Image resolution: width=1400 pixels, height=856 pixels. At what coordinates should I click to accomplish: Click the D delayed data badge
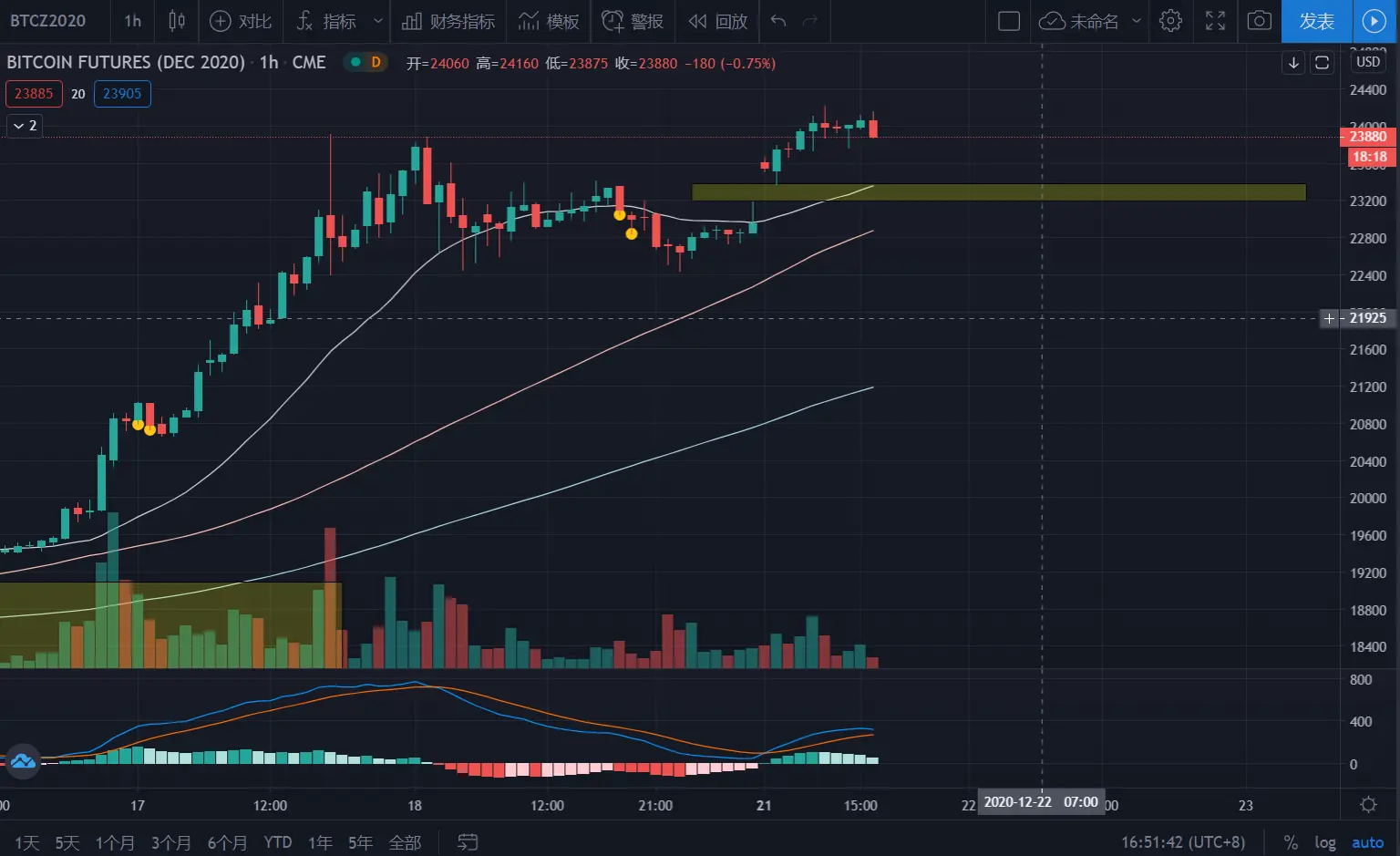[x=376, y=63]
